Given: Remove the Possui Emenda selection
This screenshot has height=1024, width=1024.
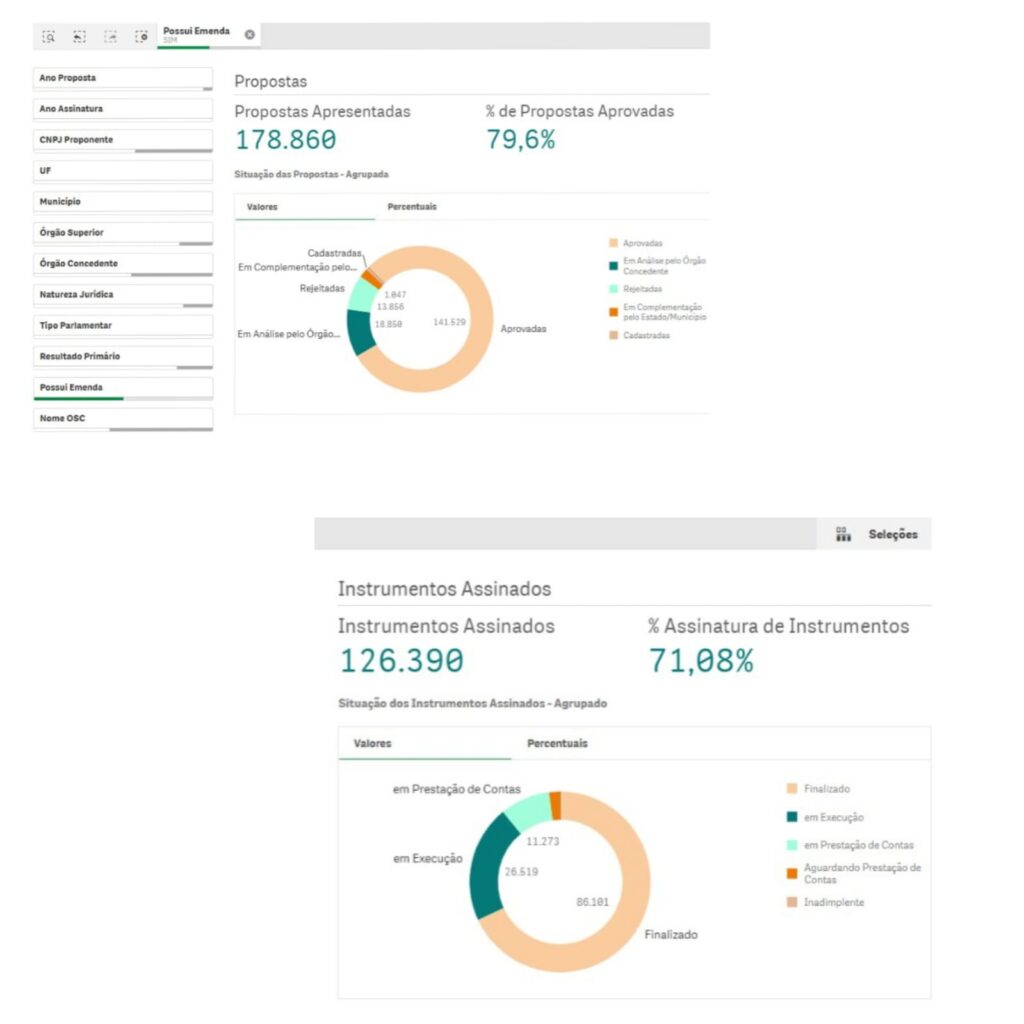Looking at the screenshot, I should [x=250, y=35].
